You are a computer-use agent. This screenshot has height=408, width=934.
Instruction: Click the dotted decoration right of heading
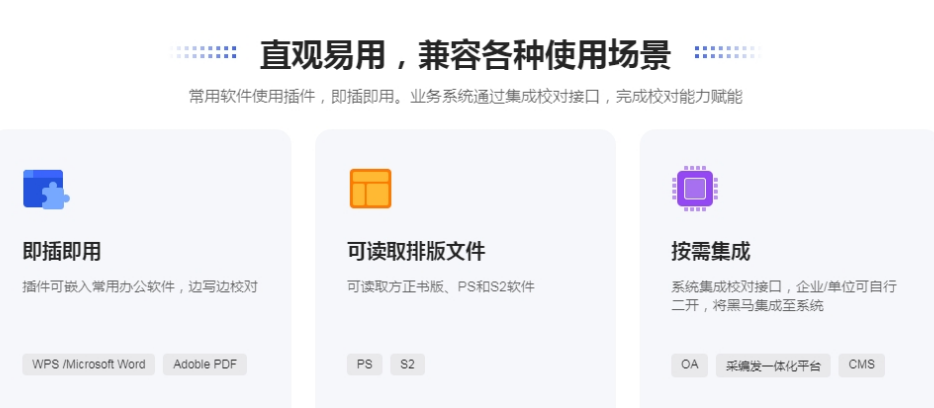coord(727,52)
